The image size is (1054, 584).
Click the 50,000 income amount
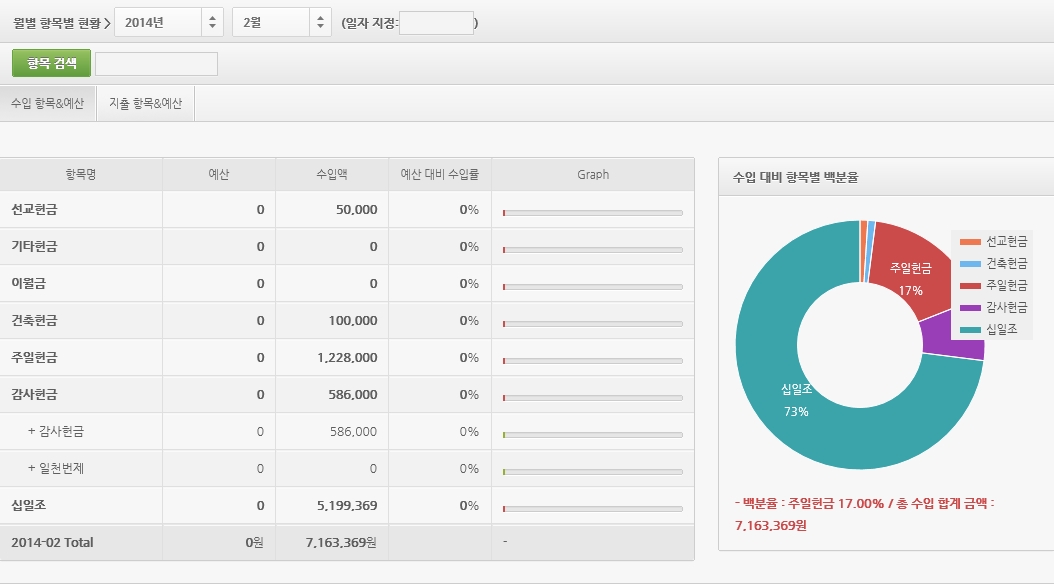(356, 210)
